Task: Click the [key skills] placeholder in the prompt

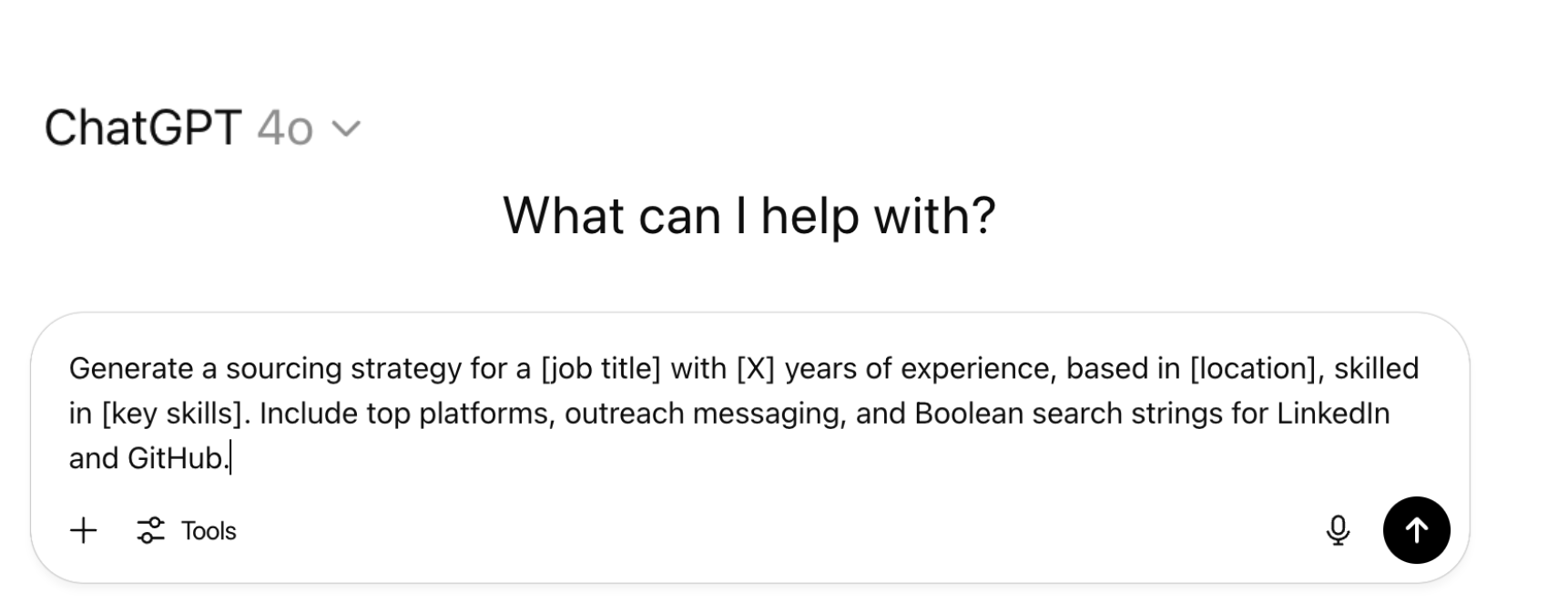Action: (x=172, y=414)
